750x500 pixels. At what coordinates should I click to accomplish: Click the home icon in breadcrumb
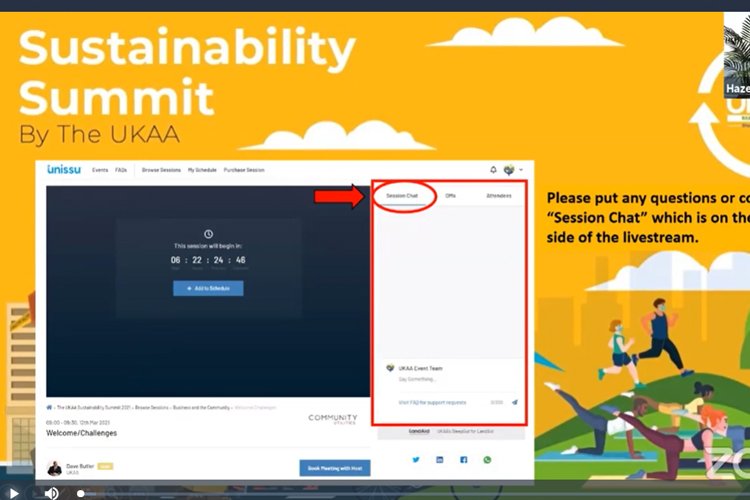pos(49,408)
